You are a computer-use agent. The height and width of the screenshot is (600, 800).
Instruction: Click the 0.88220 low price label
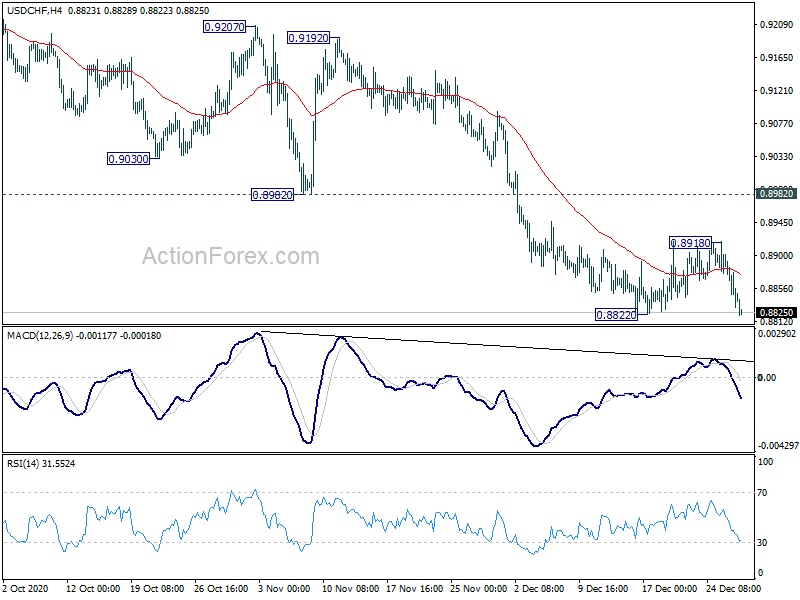click(x=616, y=315)
